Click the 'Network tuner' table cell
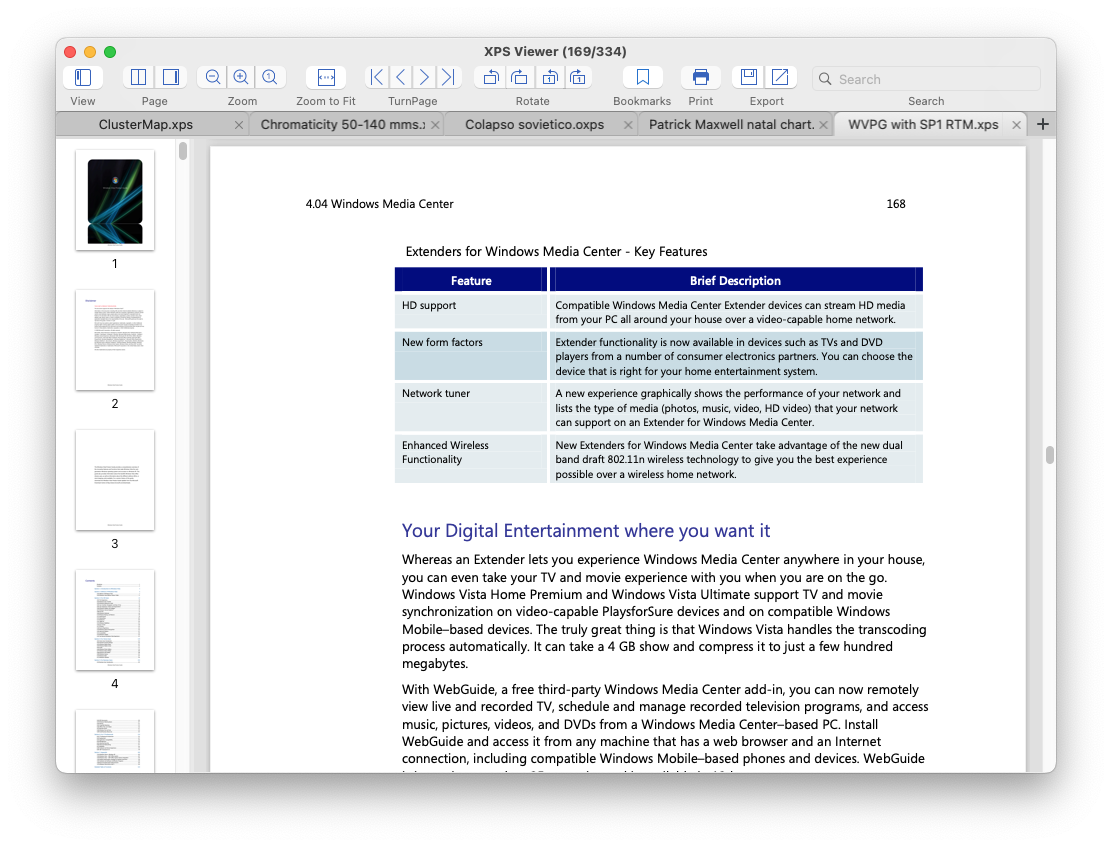This screenshot has width=1112, height=847. (471, 407)
